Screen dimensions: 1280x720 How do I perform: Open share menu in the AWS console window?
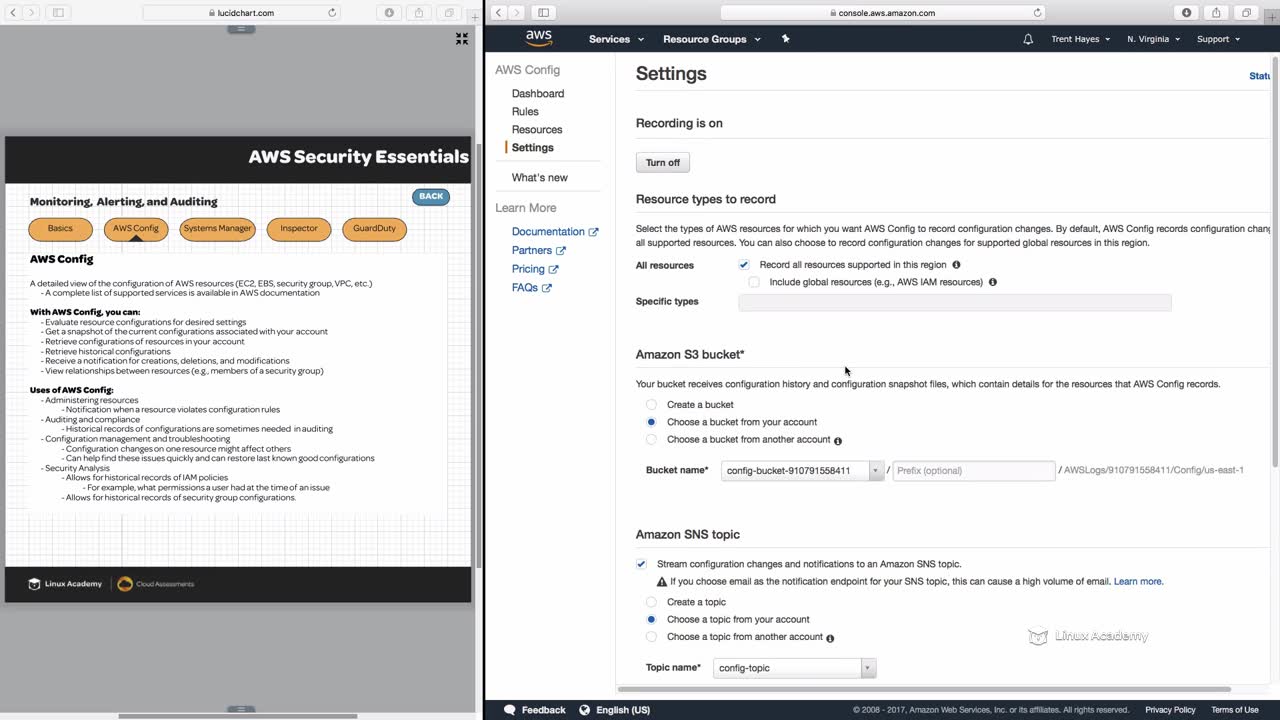pos(1216,13)
